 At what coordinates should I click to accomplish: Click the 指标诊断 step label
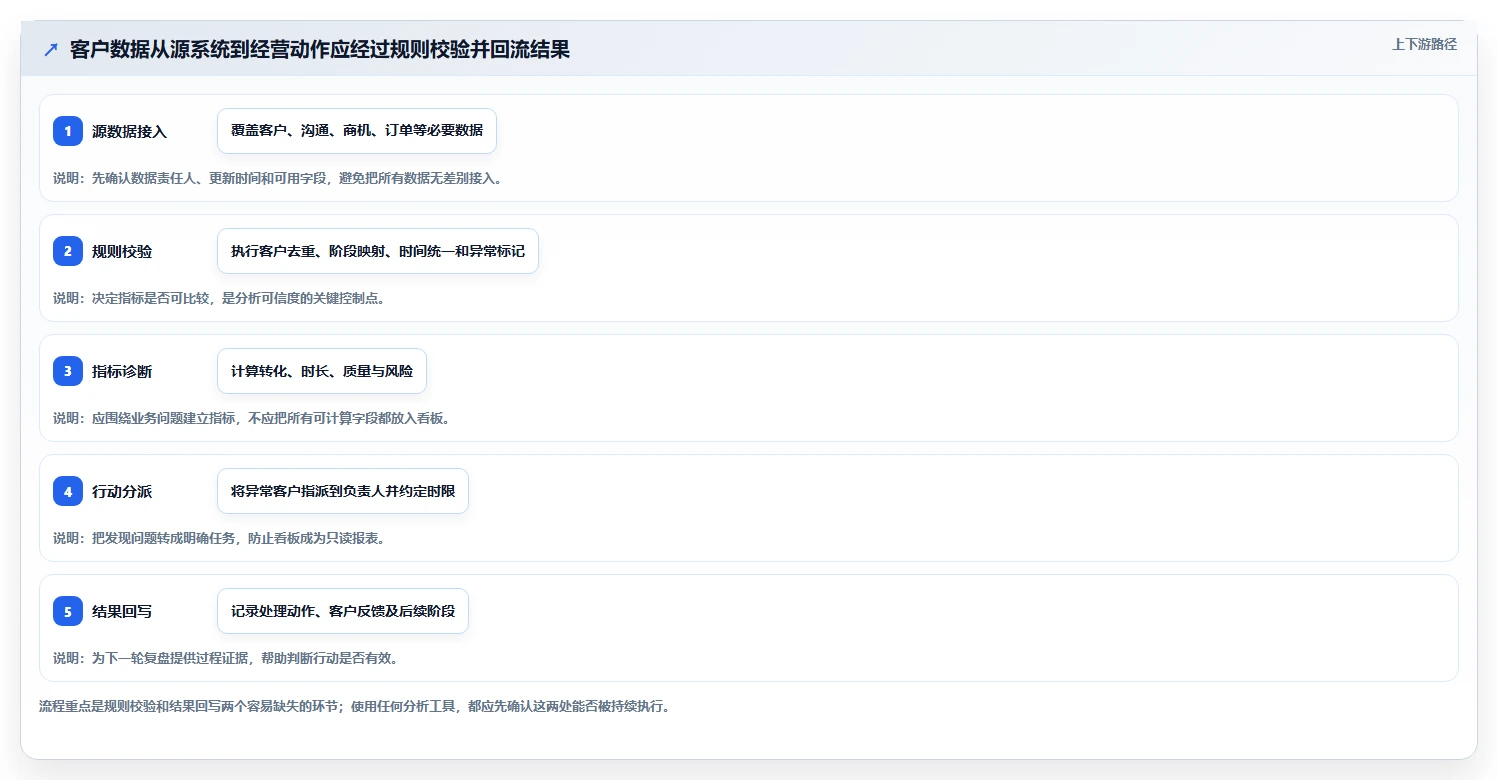tap(122, 371)
